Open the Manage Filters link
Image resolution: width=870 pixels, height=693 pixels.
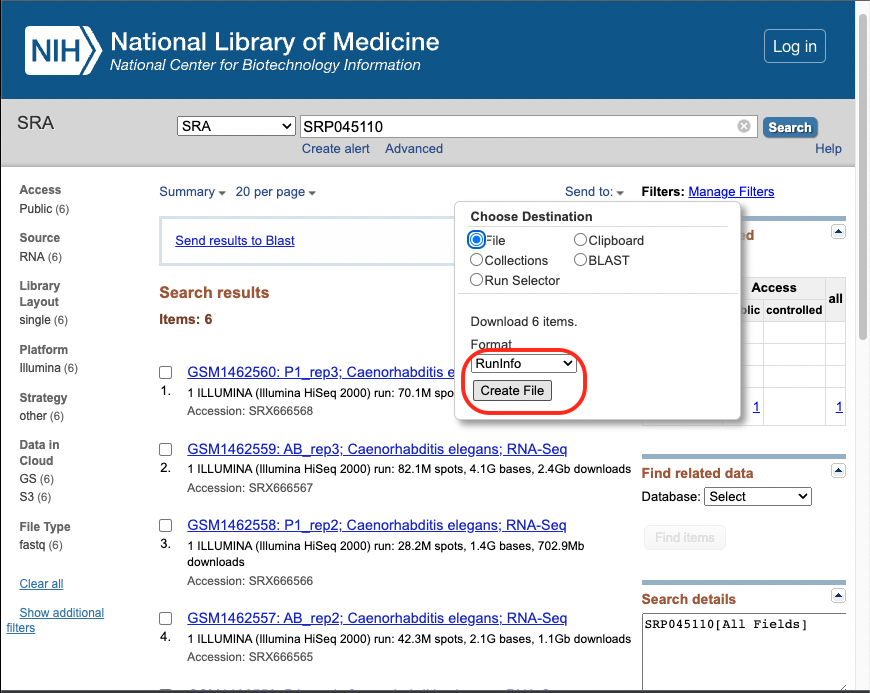coord(731,192)
